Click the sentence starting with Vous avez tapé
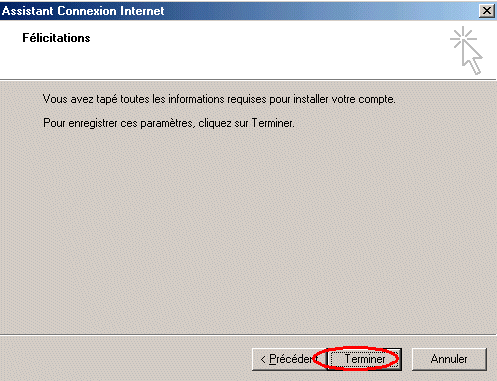The width and height of the screenshot is (497, 381). click(219, 99)
